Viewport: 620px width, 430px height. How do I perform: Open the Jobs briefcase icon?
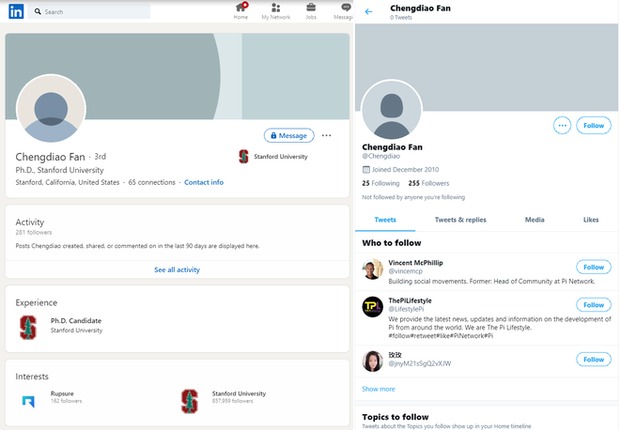311,8
